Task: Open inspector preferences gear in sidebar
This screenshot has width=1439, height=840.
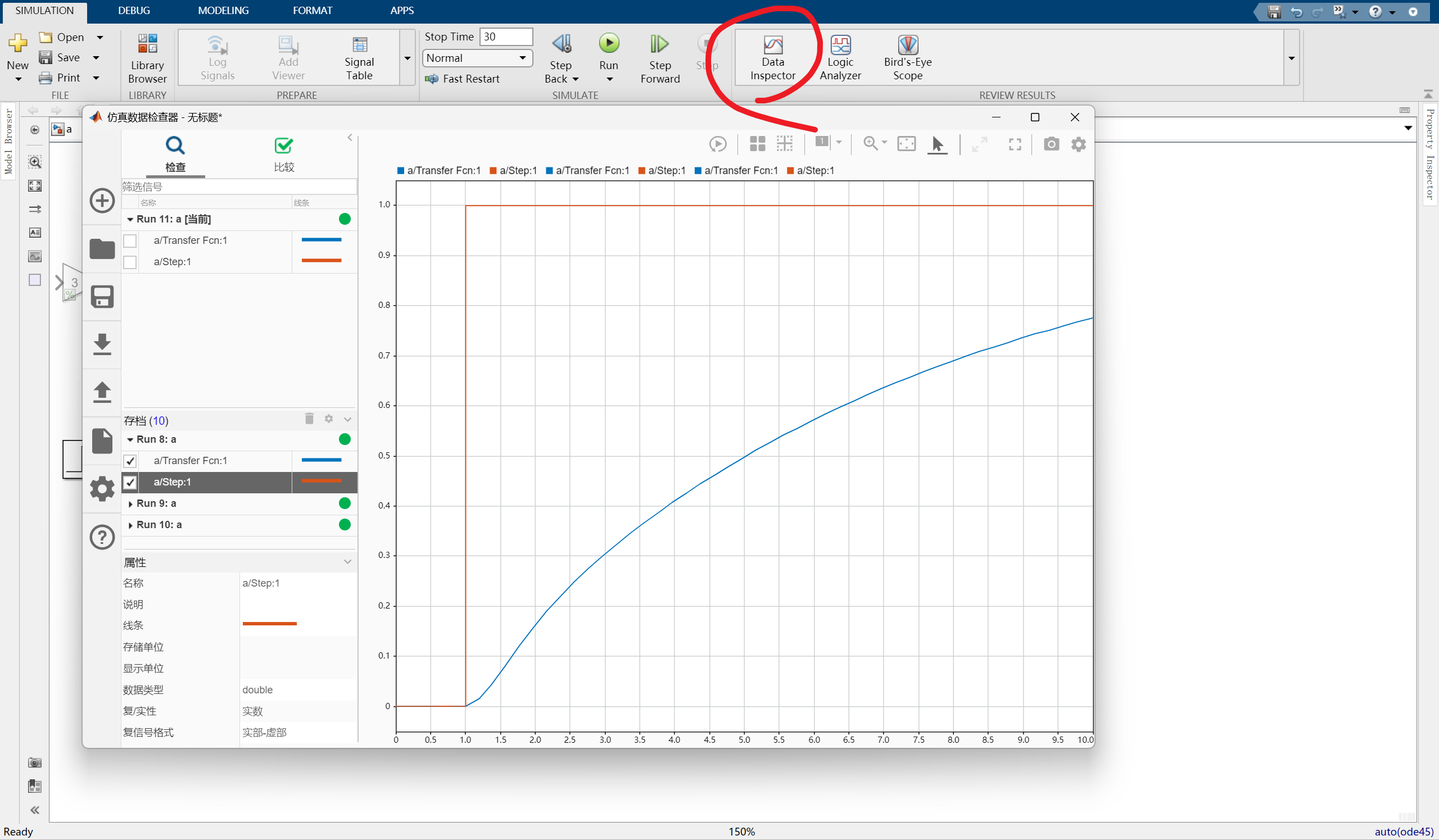Action: click(102, 489)
